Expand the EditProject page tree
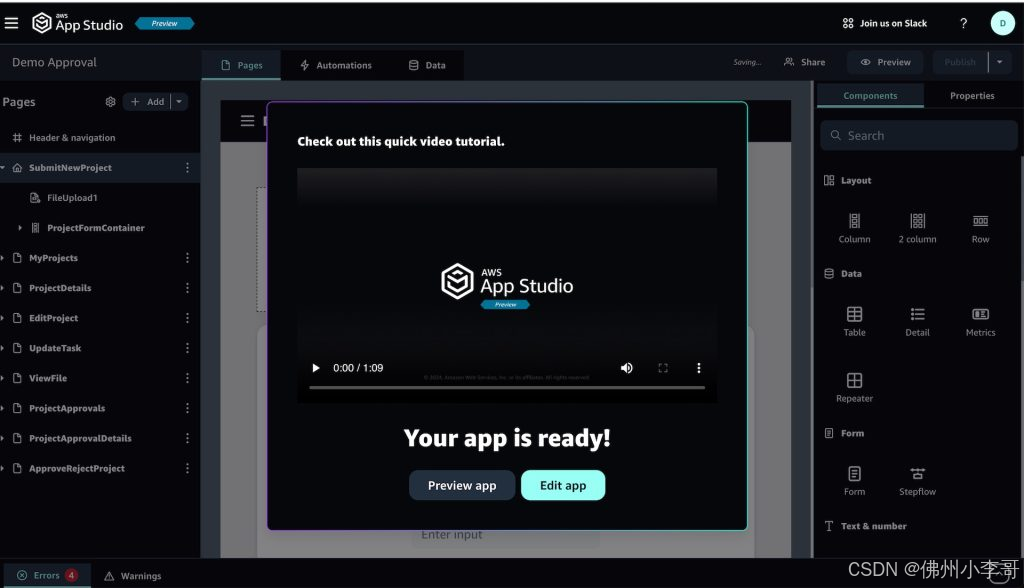 (x=3, y=318)
